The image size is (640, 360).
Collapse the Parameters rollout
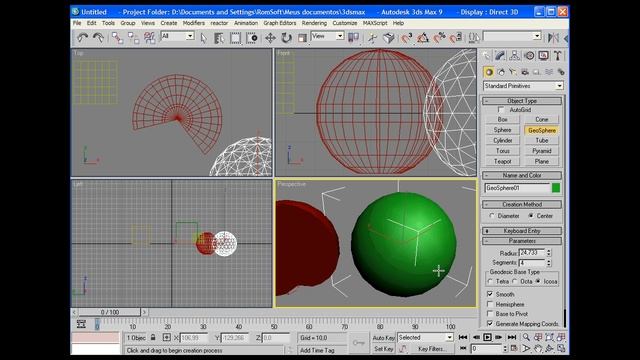[522, 241]
